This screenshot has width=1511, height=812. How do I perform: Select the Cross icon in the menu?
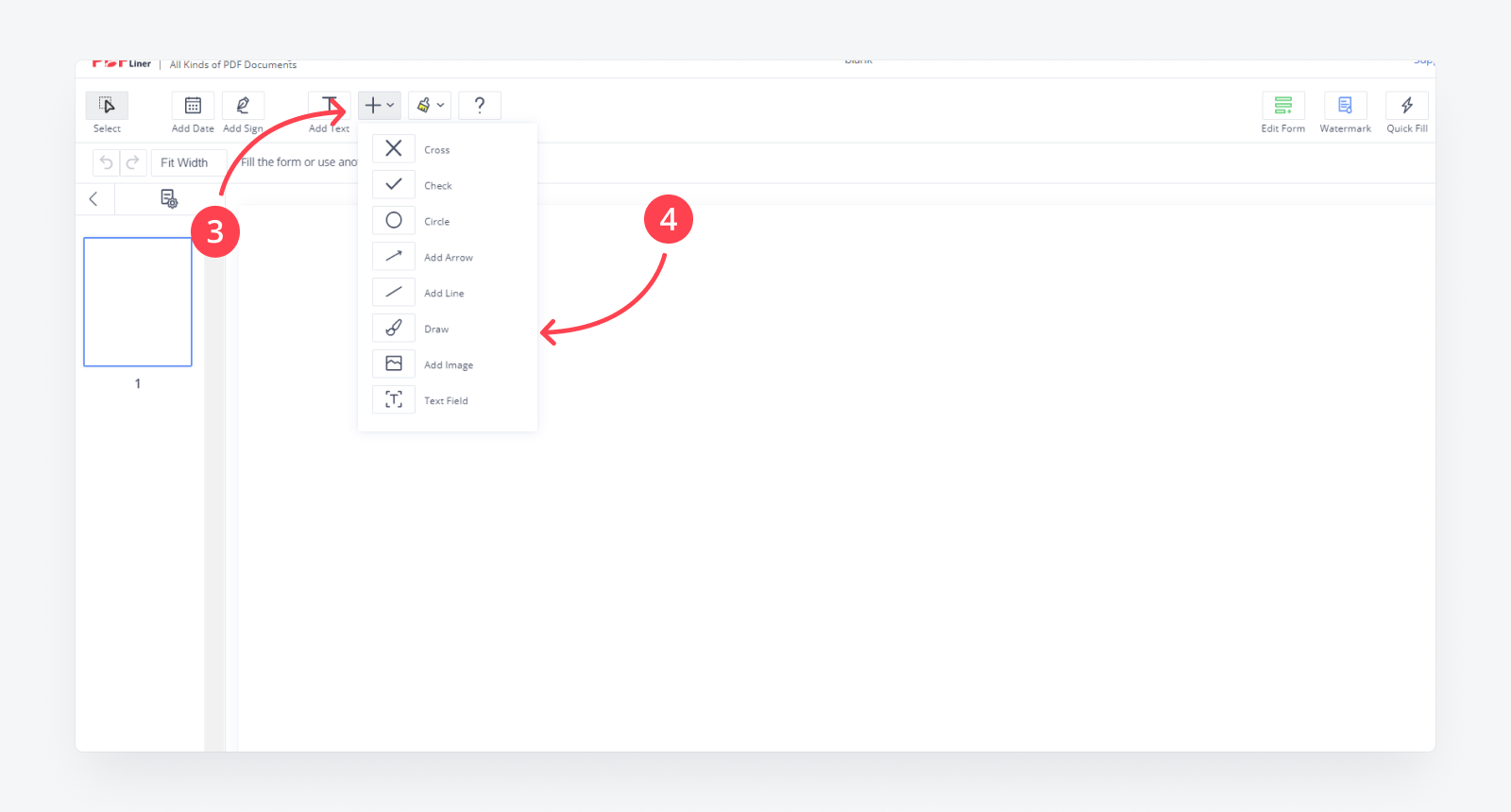[x=394, y=148]
